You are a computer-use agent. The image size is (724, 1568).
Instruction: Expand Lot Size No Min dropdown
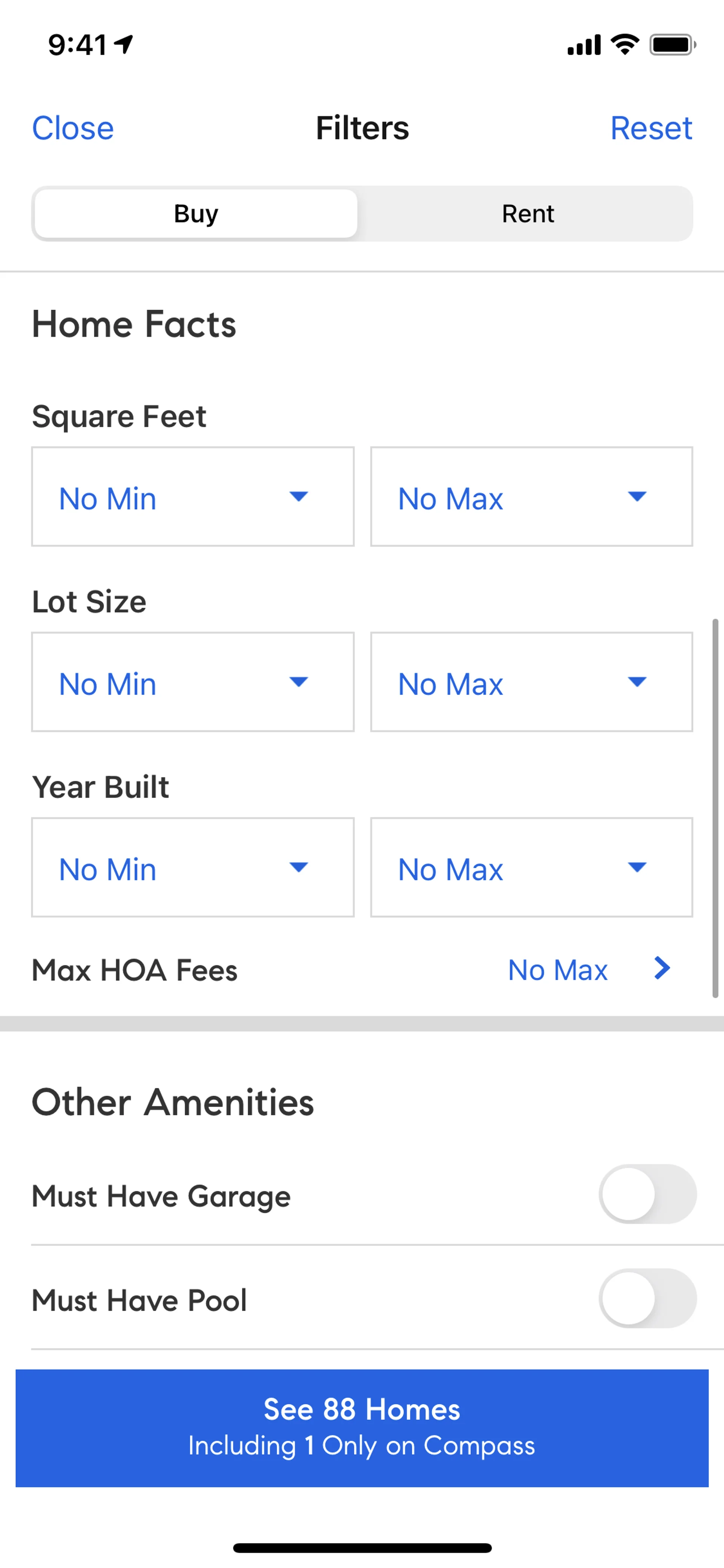pos(192,682)
